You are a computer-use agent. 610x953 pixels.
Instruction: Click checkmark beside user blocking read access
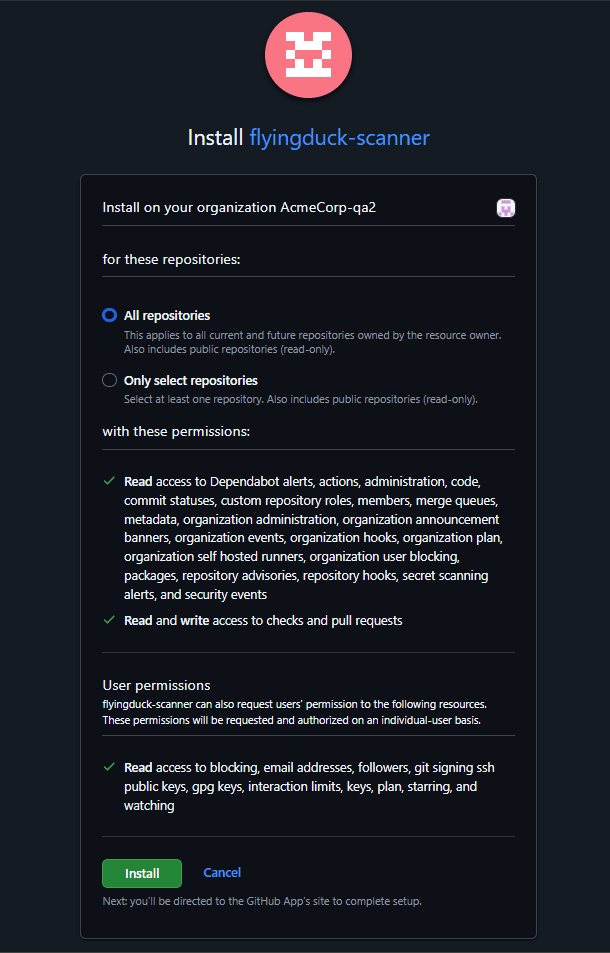click(109, 767)
